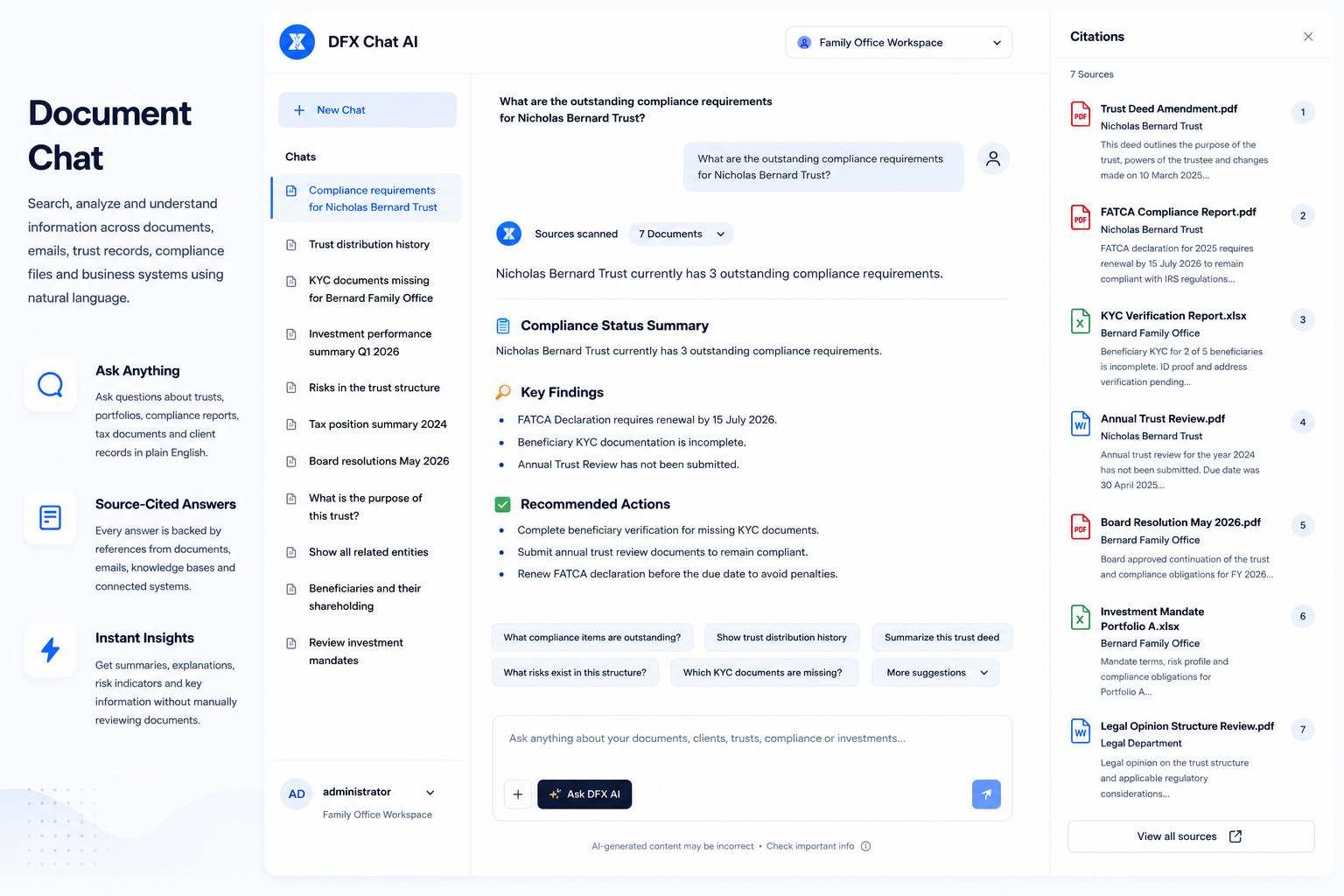1344x896 pixels.
Task: Open citation Legal Opinion Structure Review.pdf
Action: [1187, 726]
